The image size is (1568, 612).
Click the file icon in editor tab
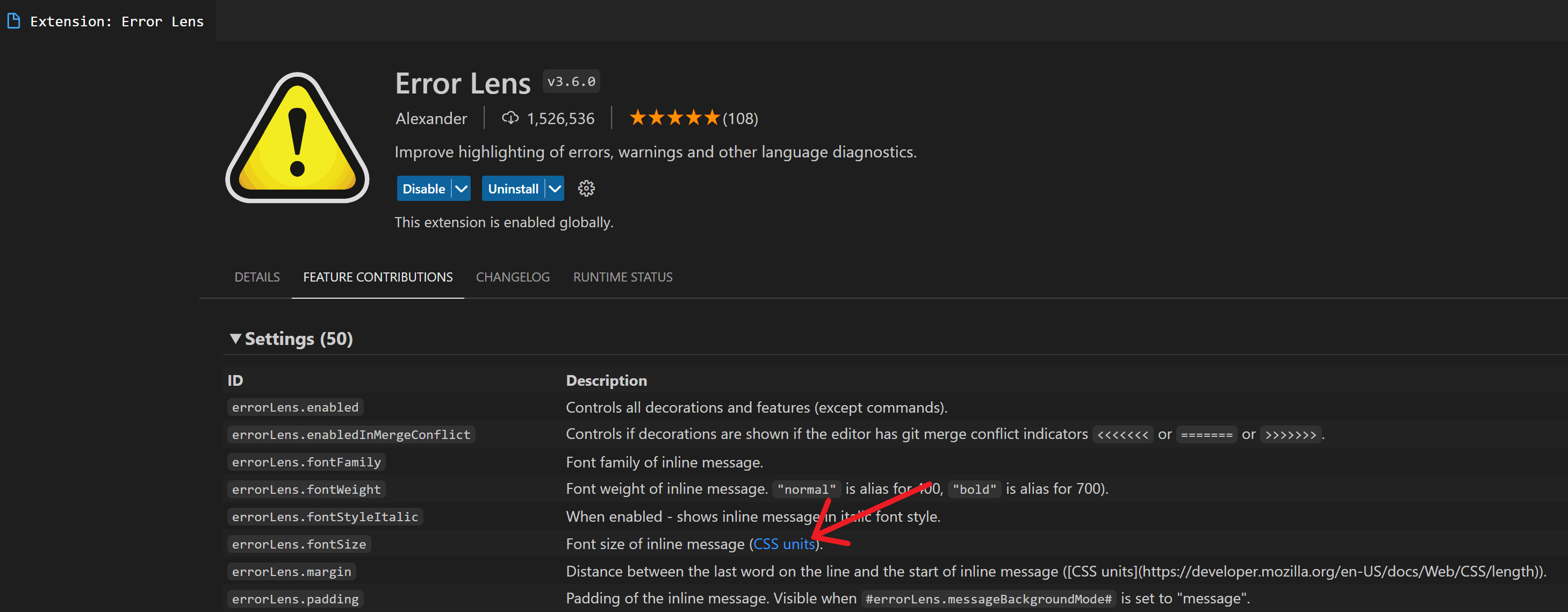(x=13, y=21)
